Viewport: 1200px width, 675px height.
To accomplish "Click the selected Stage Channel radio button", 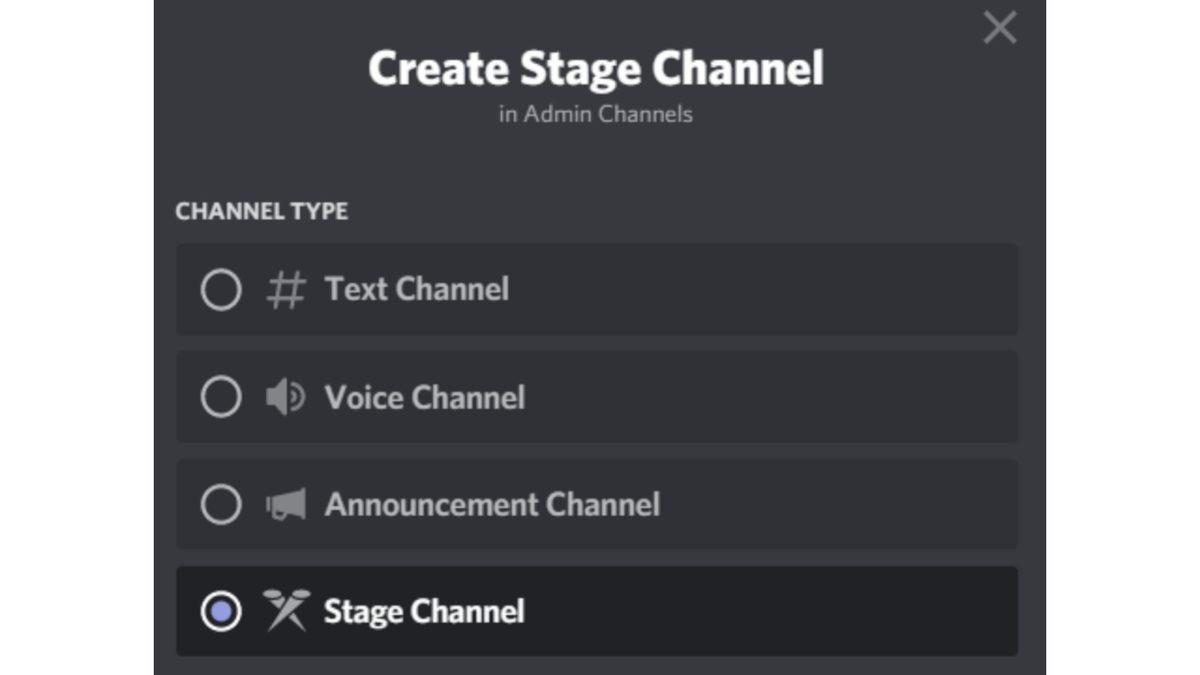I will (221, 611).
